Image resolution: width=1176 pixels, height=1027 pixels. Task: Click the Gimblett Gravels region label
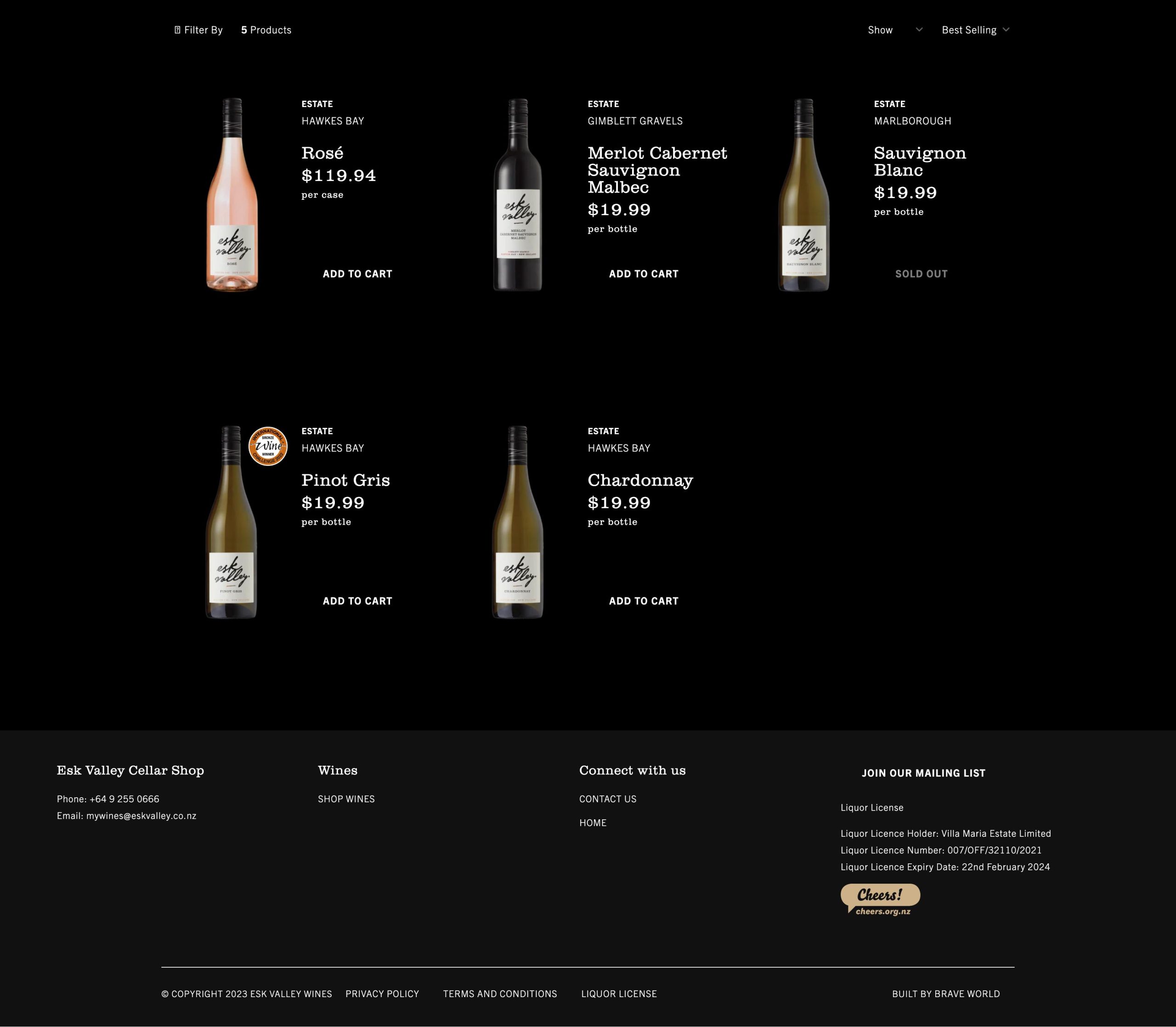pos(635,121)
